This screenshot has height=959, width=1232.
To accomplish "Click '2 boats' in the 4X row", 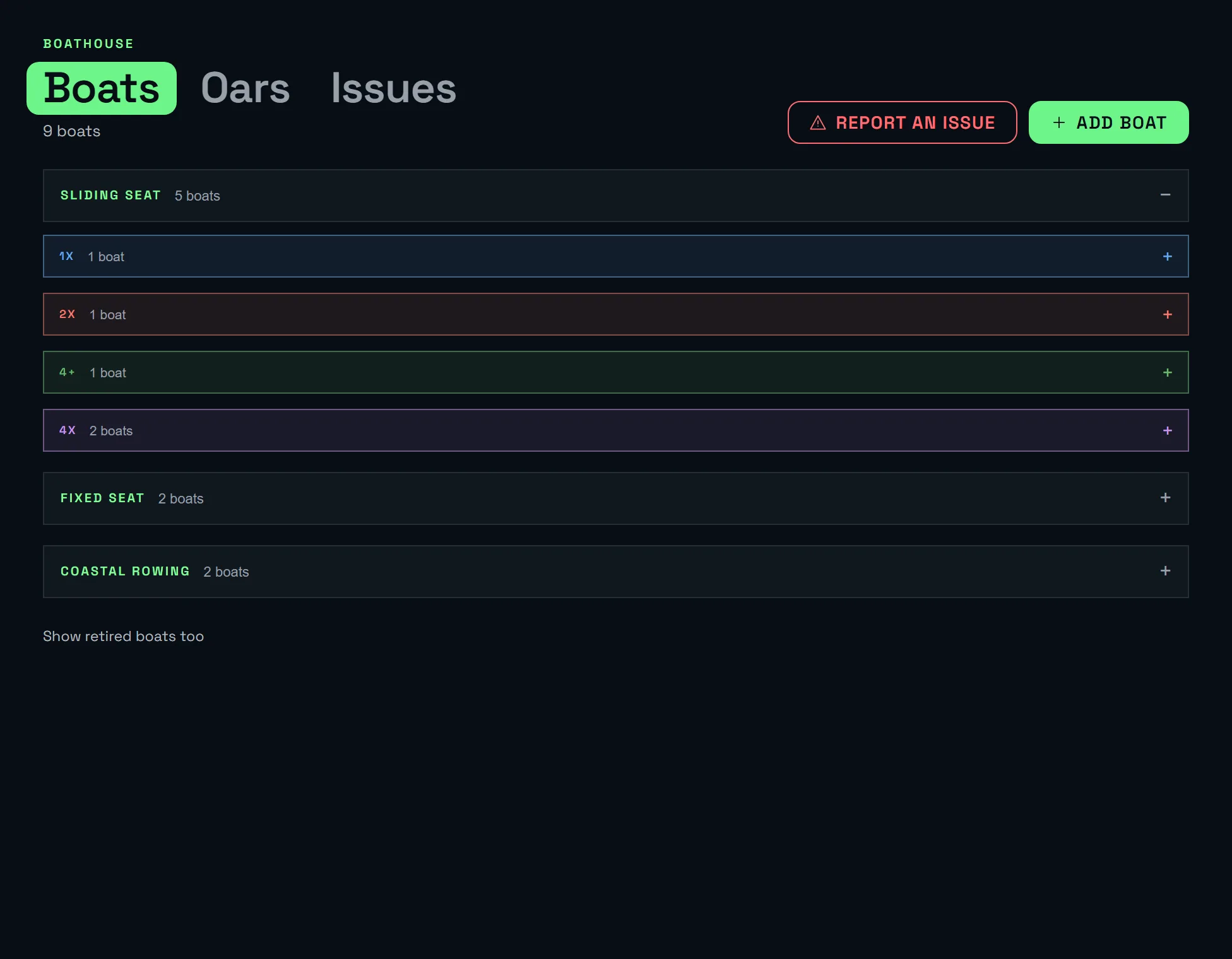I will click(x=111, y=430).
